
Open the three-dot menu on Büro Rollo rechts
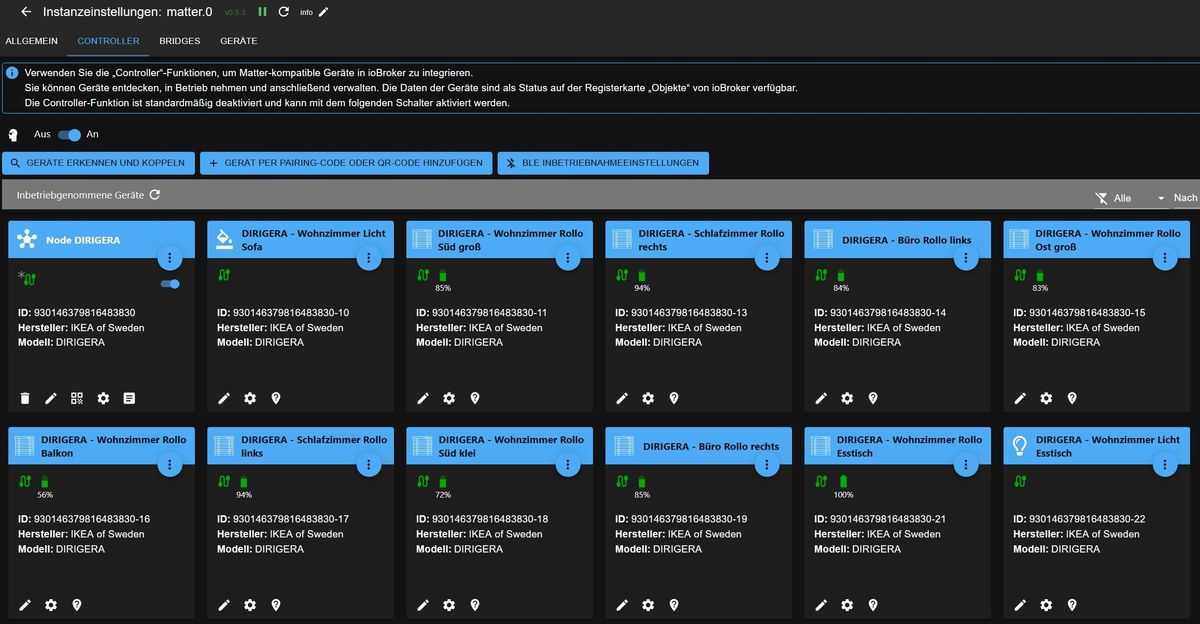point(767,465)
